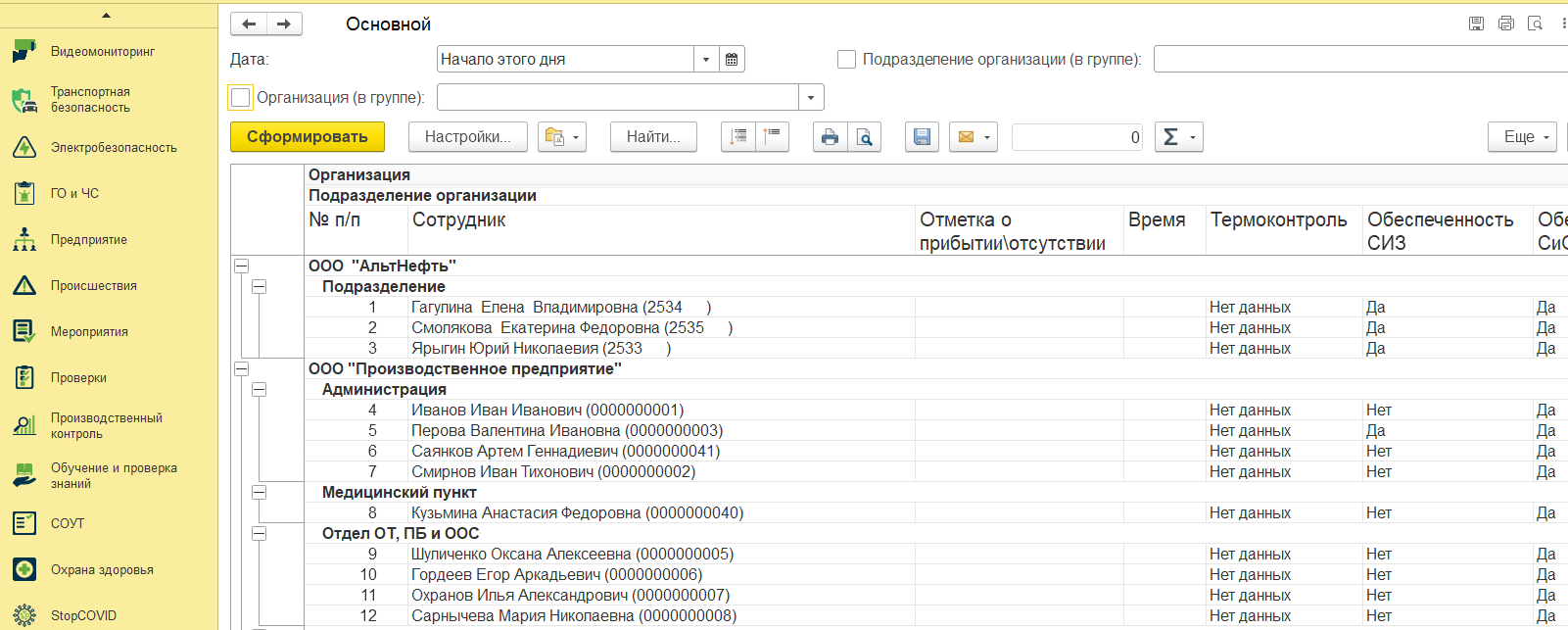Click the top-right preview icon
Image resolution: width=1568 pixels, height=630 pixels.
click(1536, 24)
